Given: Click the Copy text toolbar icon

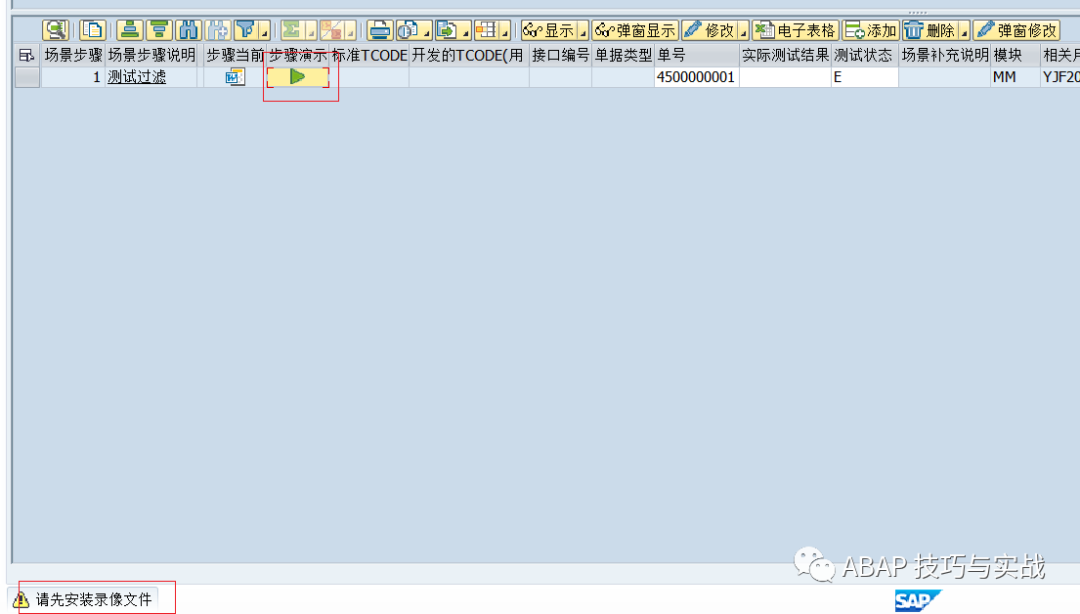Looking at the screenshot, I should click(92, 30).
